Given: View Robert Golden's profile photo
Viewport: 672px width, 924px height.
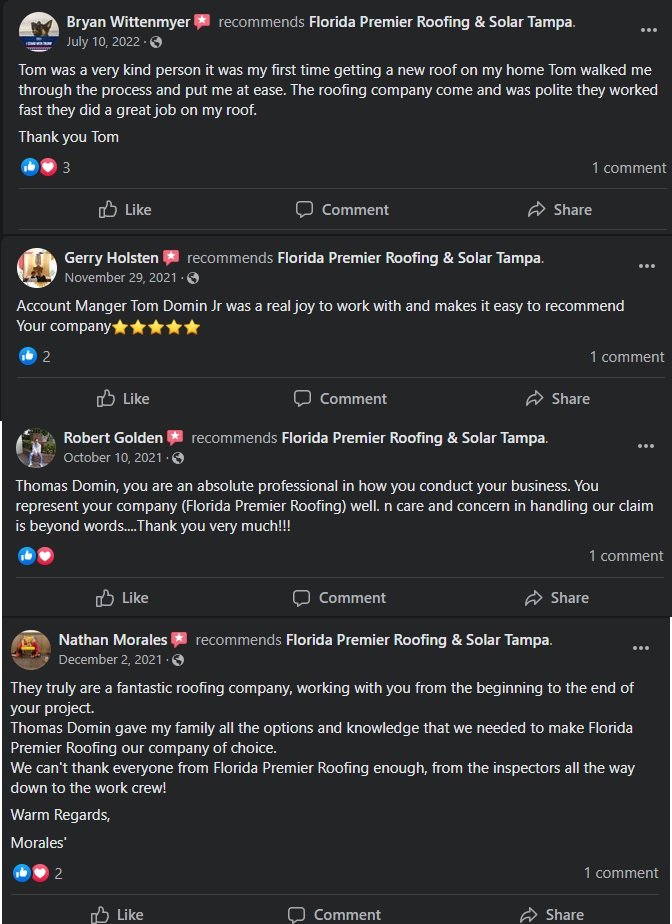Looking at the screenshot, I should point(36,448).
